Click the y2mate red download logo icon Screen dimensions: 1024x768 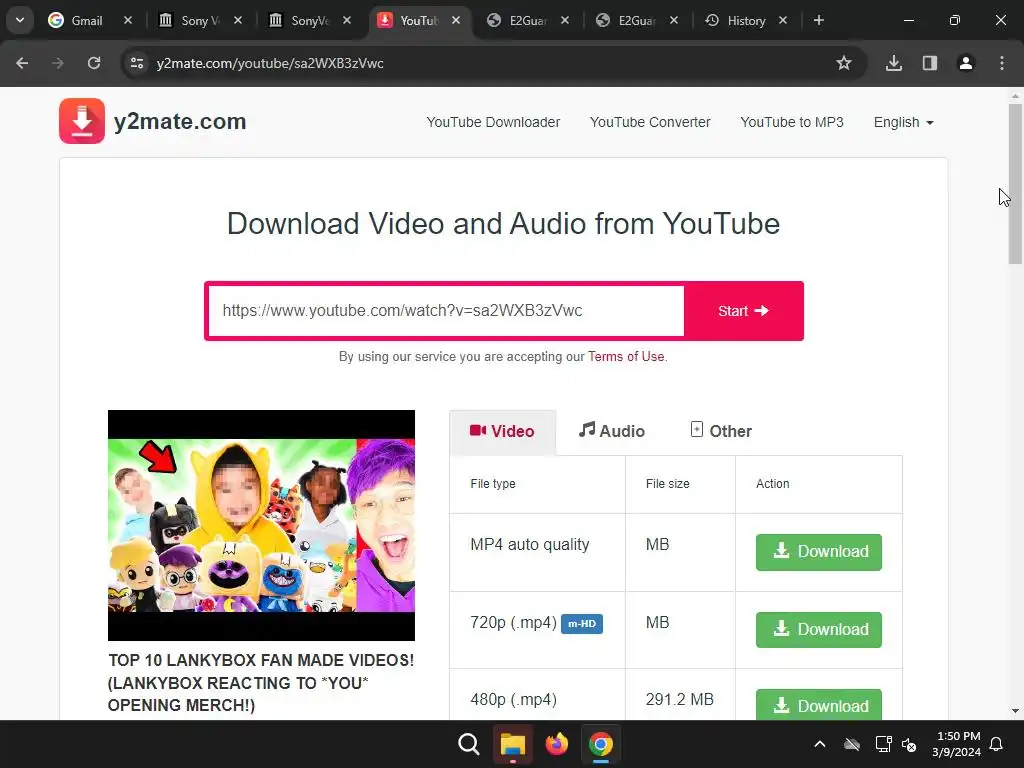click(82, 121)
